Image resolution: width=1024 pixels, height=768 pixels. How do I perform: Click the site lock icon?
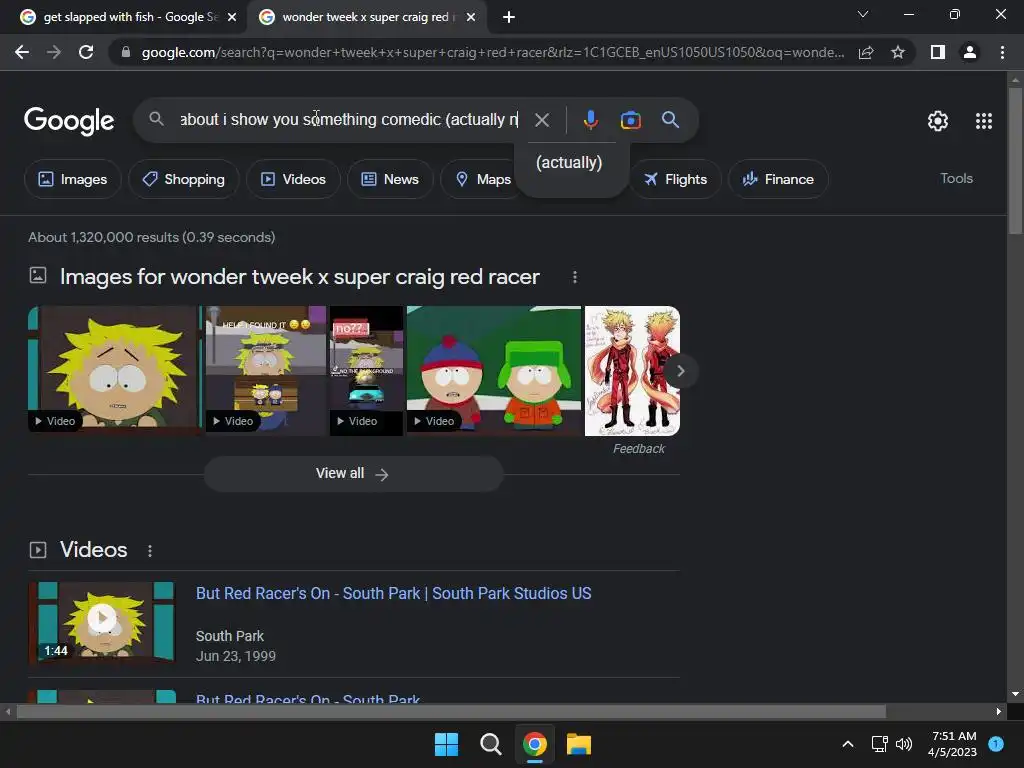125,52
